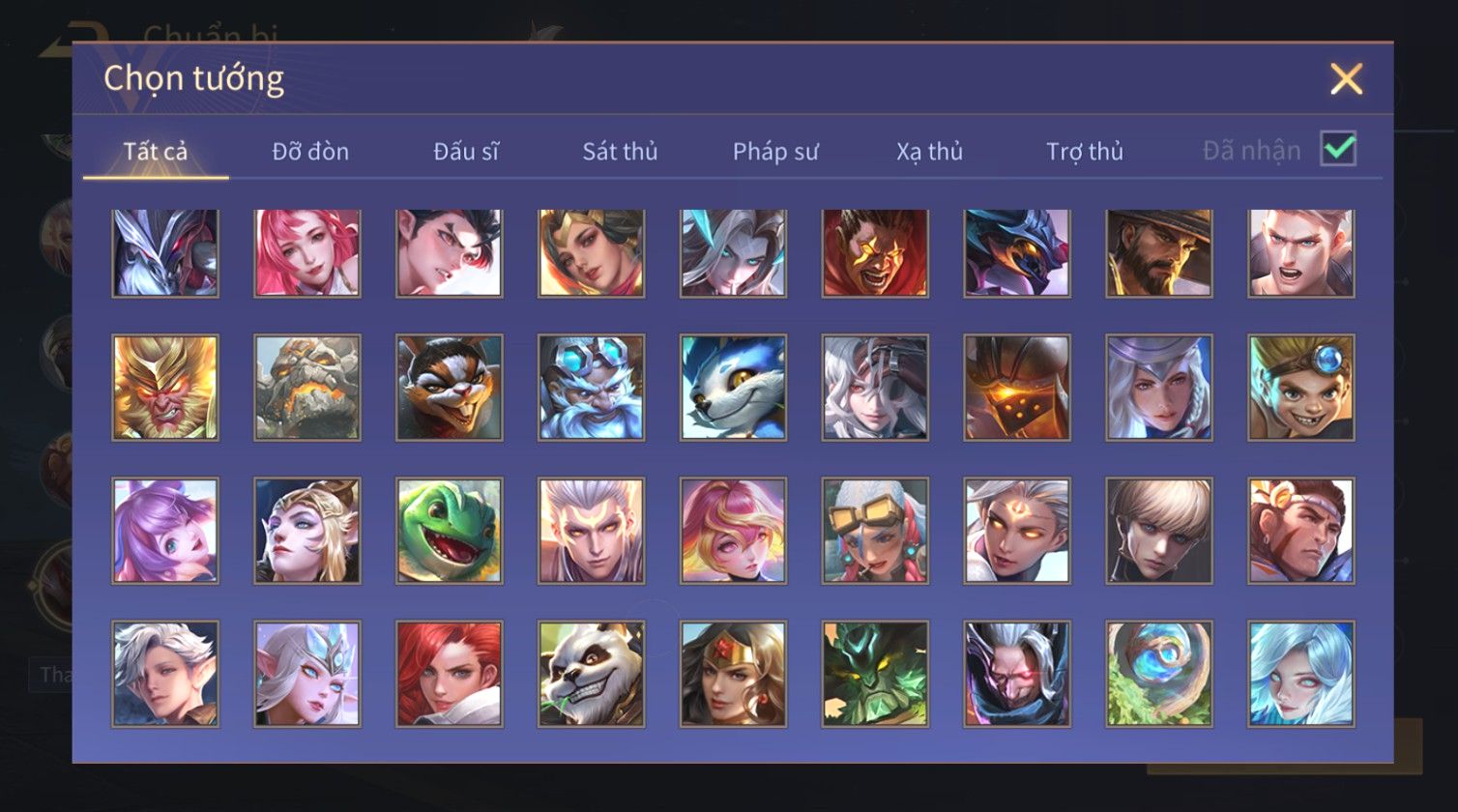Filter heroes by Pháp sư
This screenshot has width=1458, height=812.
pos(775,152)
